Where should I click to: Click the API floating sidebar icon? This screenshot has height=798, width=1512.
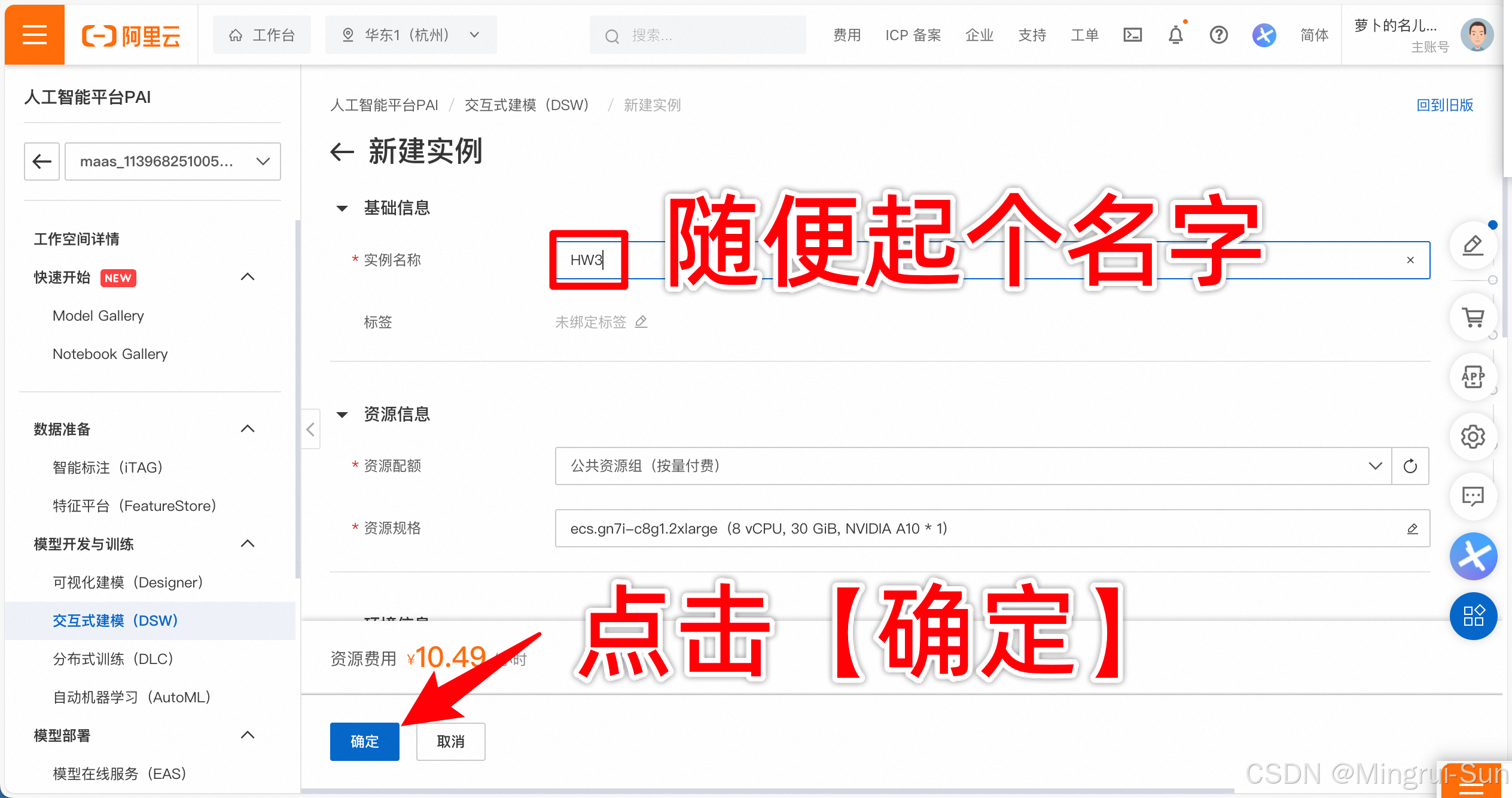[x=1473, y=377]
